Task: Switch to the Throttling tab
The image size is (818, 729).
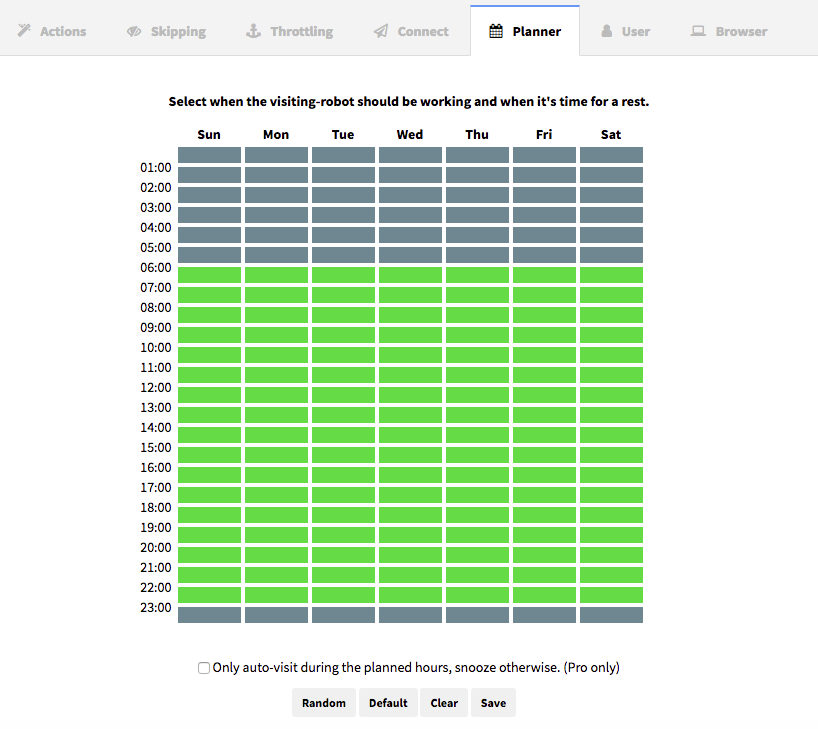Action: pos(290,31)
